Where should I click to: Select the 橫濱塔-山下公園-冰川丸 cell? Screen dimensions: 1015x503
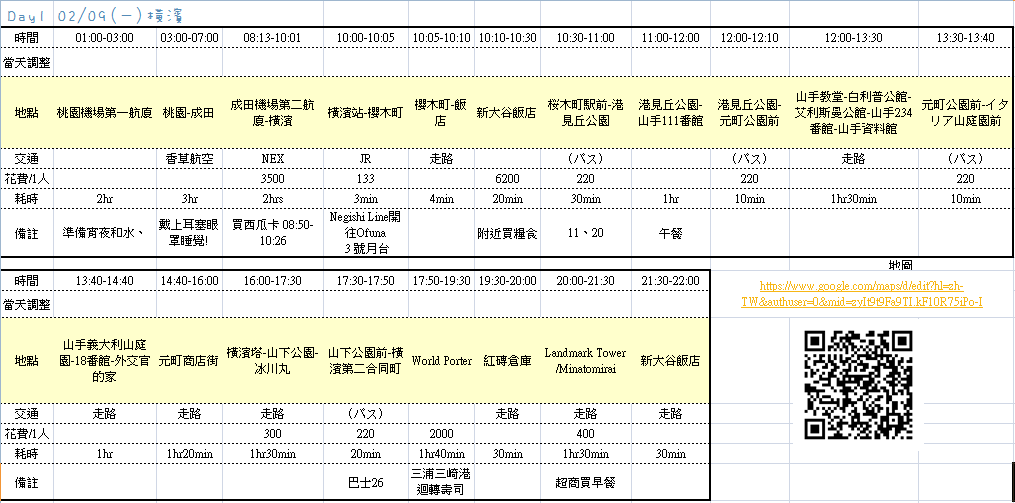[x=272, y=361]
